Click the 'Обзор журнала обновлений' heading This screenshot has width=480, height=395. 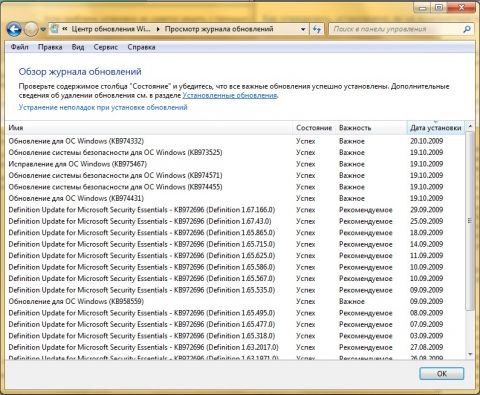click(80, 71)
